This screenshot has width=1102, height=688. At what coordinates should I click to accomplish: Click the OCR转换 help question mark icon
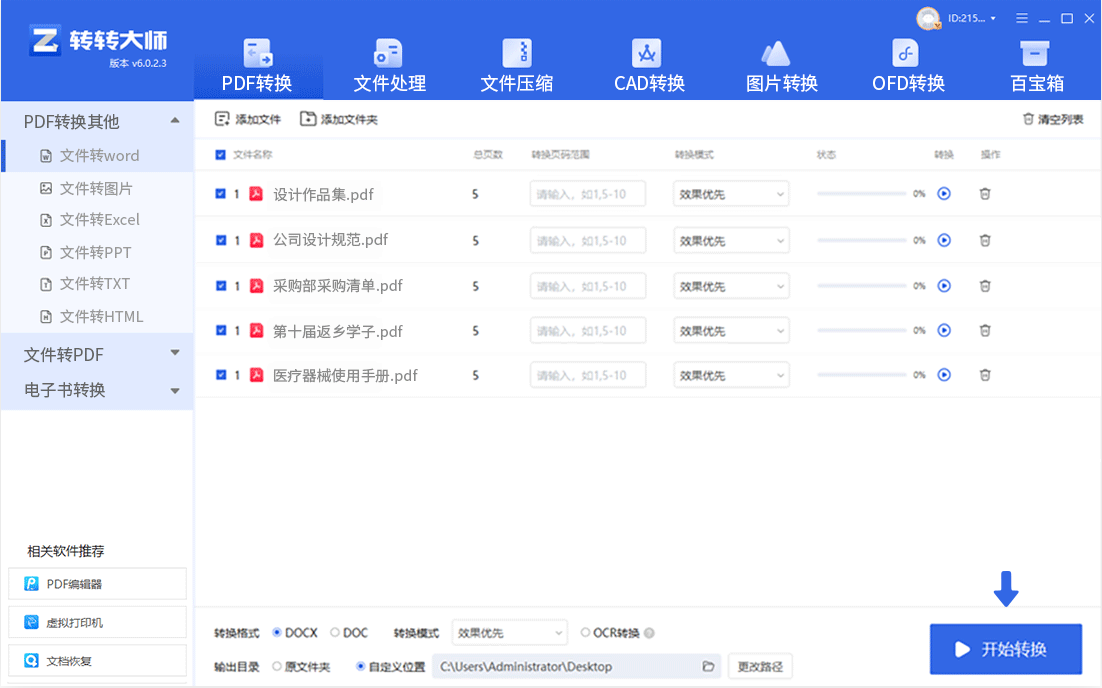649,633
